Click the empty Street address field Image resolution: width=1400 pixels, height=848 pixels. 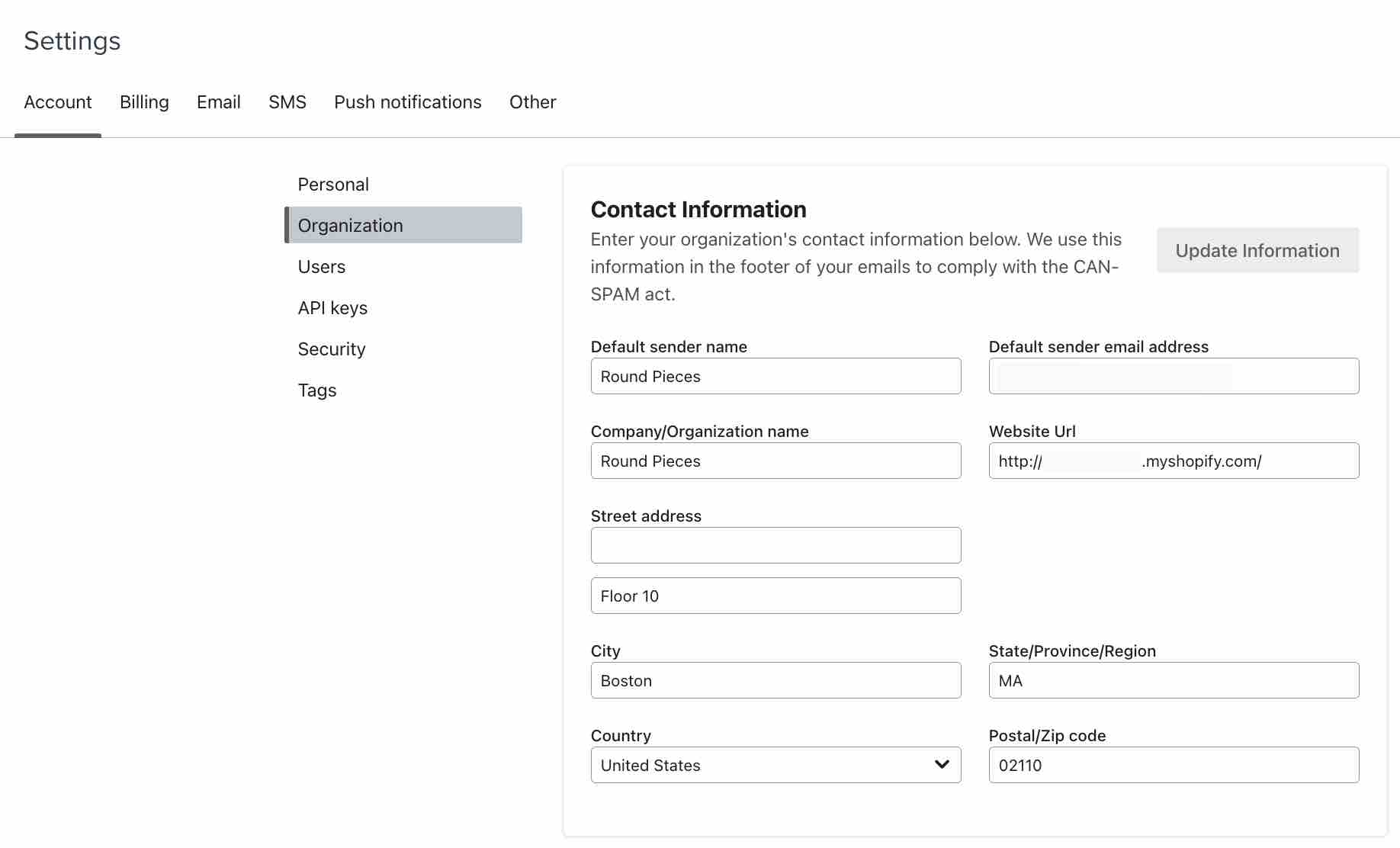pyautogui.click(x=775, y=545)
